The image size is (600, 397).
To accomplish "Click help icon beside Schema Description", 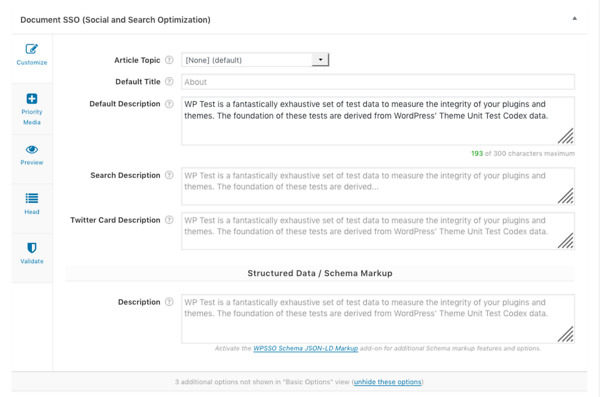I will tap(169, 302).
